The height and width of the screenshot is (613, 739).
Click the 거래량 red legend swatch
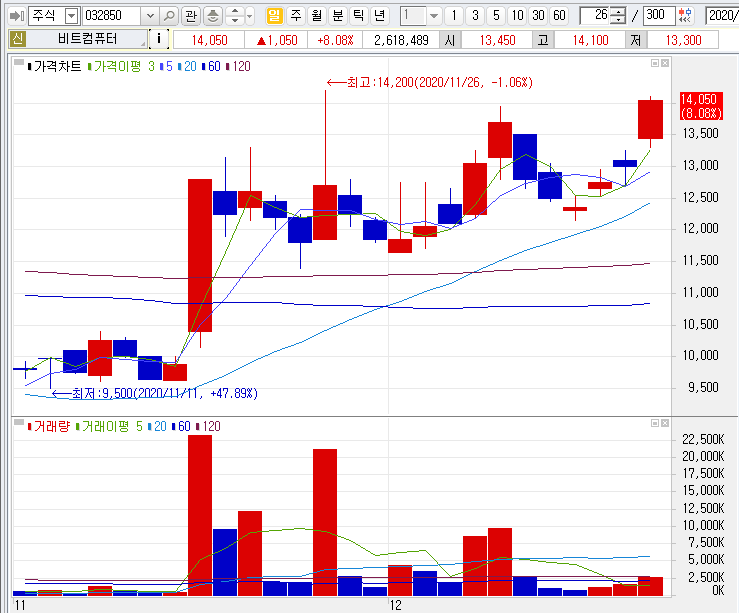click(30, 426)
